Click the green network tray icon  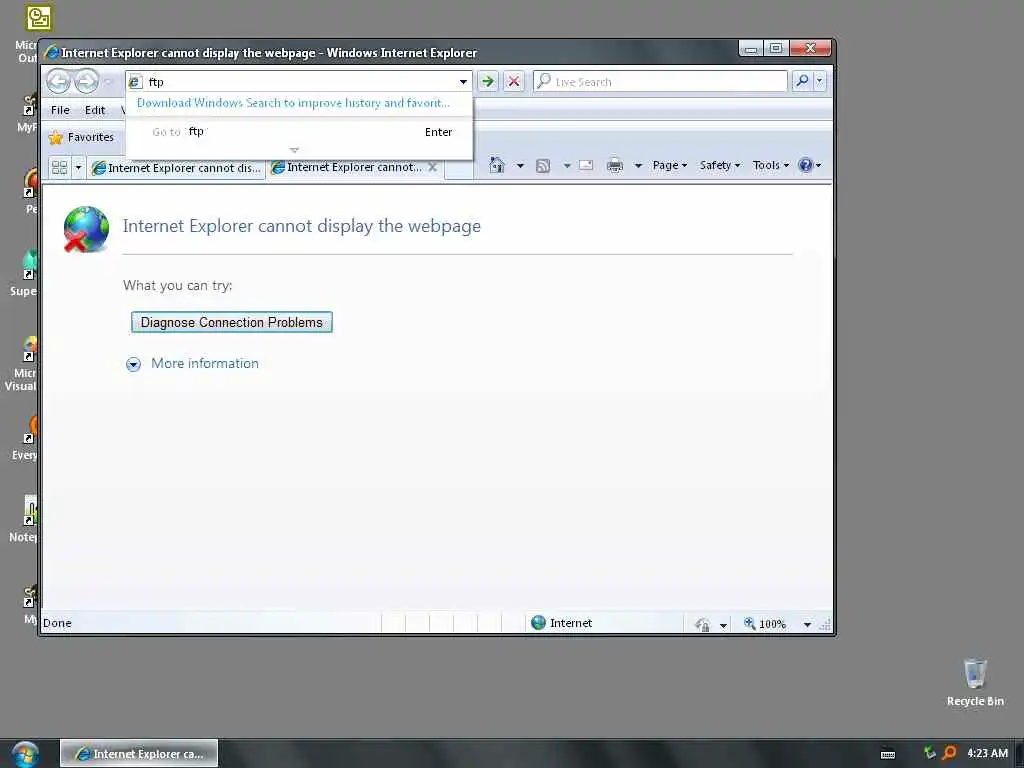[x=929, y=753]
